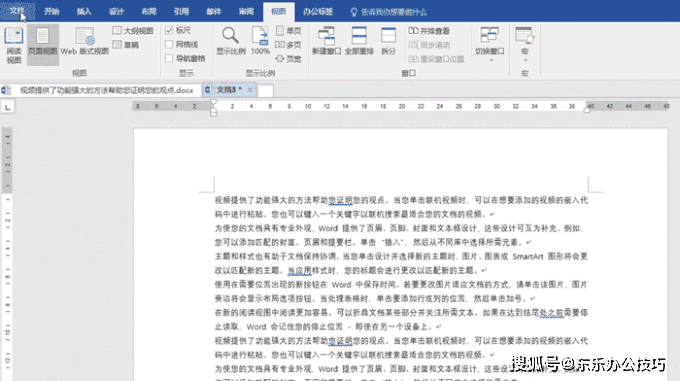Click the tab stop selector (L) button
This screenshot has height=381, width=680.
tap(7, 107)
